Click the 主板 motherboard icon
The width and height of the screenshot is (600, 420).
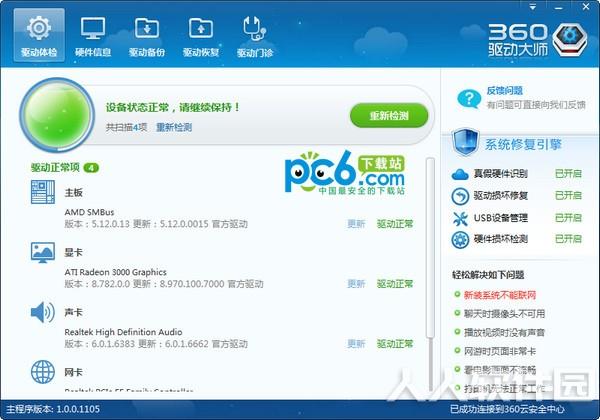[42, 192]
